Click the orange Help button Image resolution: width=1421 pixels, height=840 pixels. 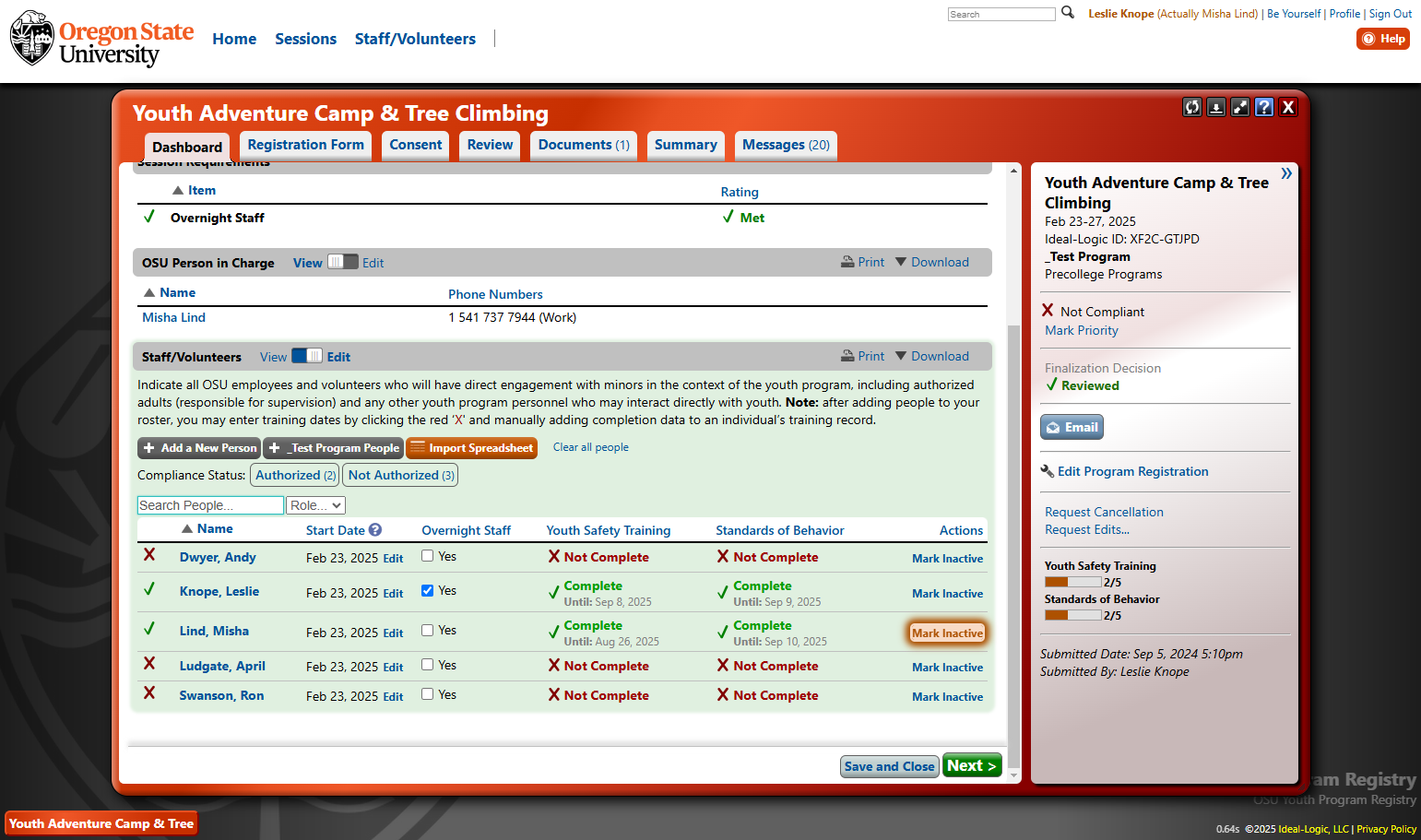(x=1383, y=39)
